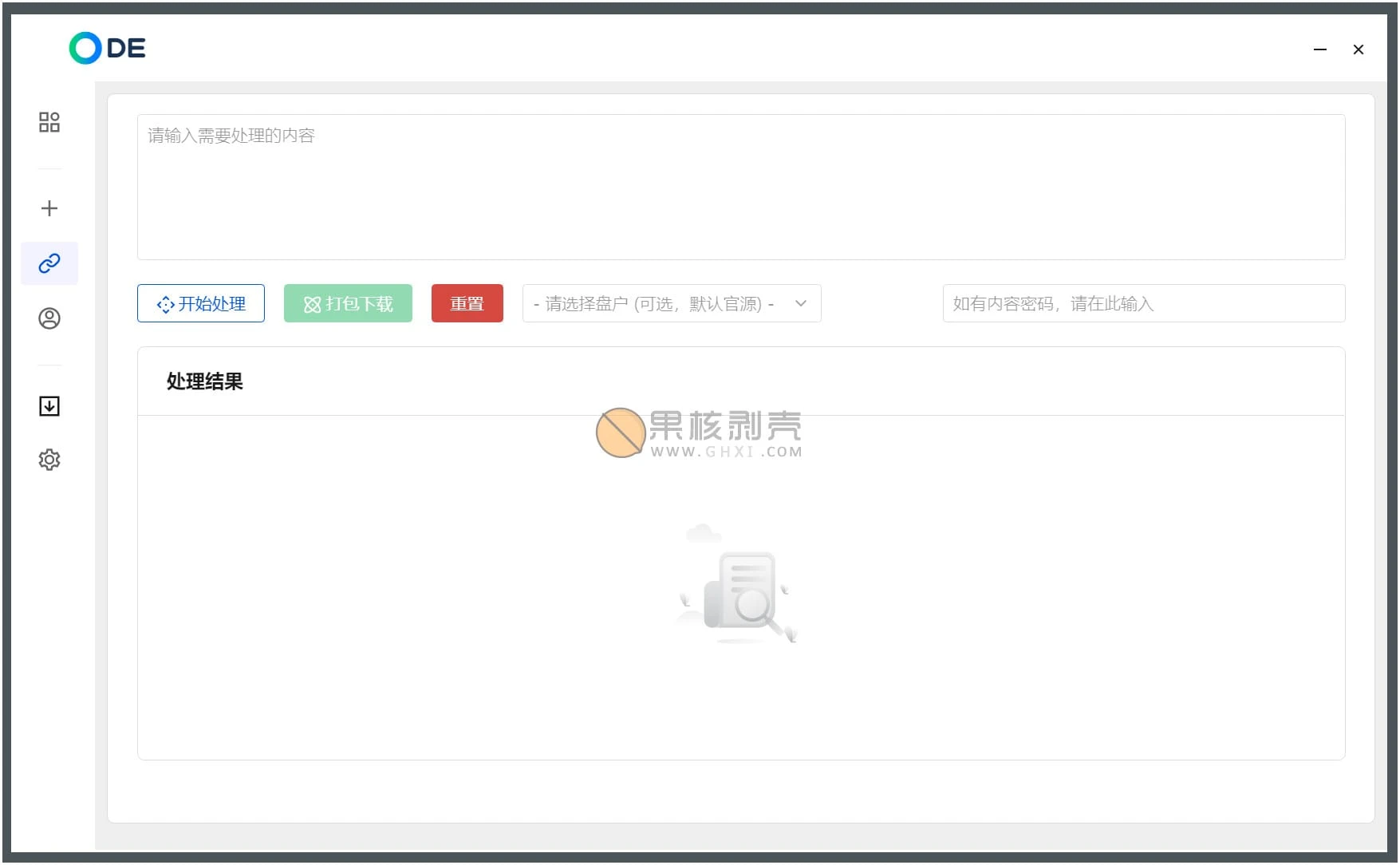Close the ODE window

pos(1359,49)
